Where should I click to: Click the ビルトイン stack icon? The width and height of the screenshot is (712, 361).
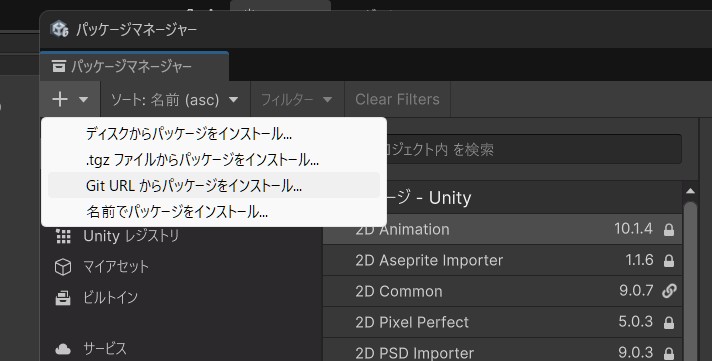pos(63,298)
